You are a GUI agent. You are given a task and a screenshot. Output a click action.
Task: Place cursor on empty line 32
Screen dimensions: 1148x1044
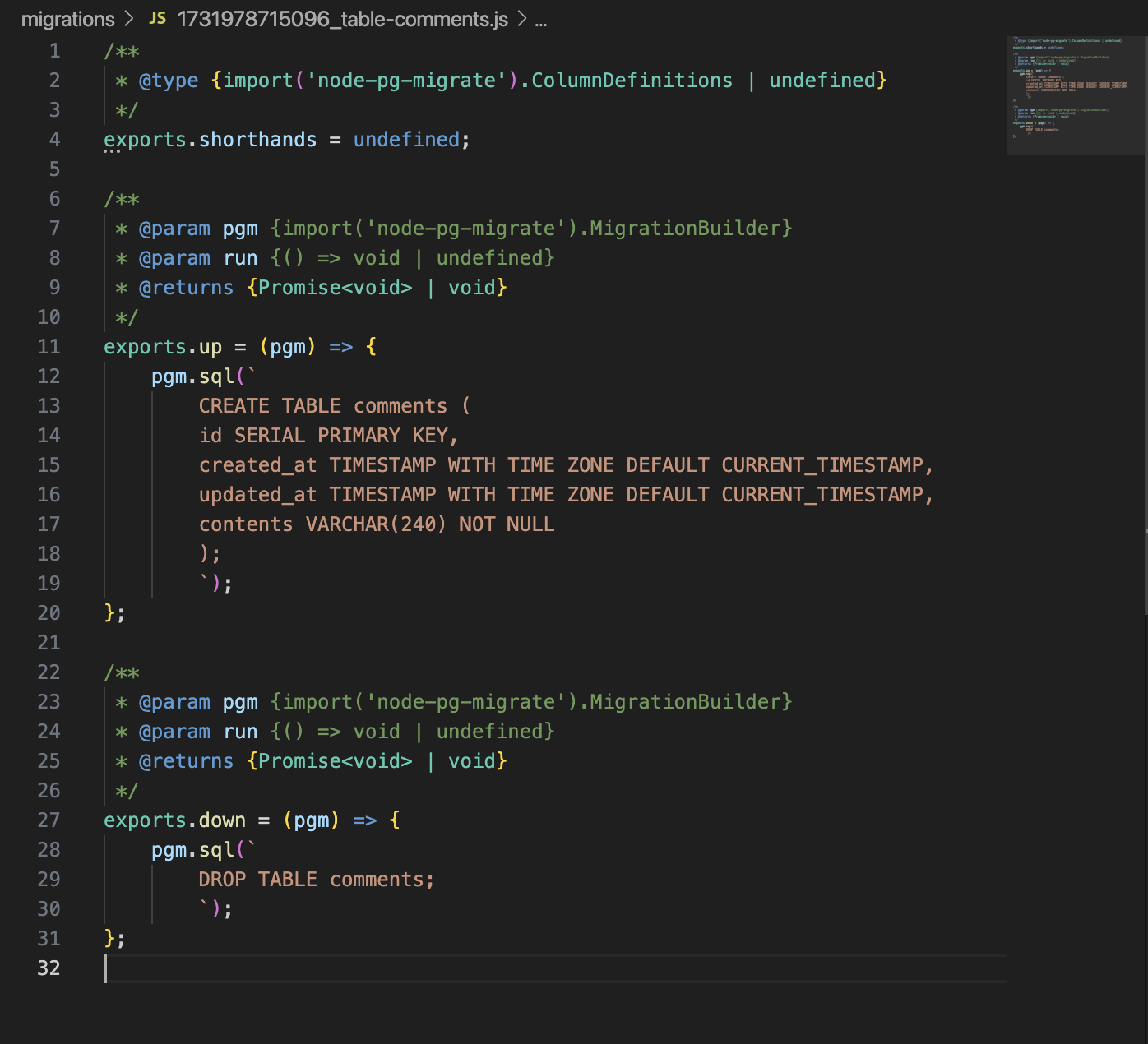pyautogui.click(x=555, y=968)
